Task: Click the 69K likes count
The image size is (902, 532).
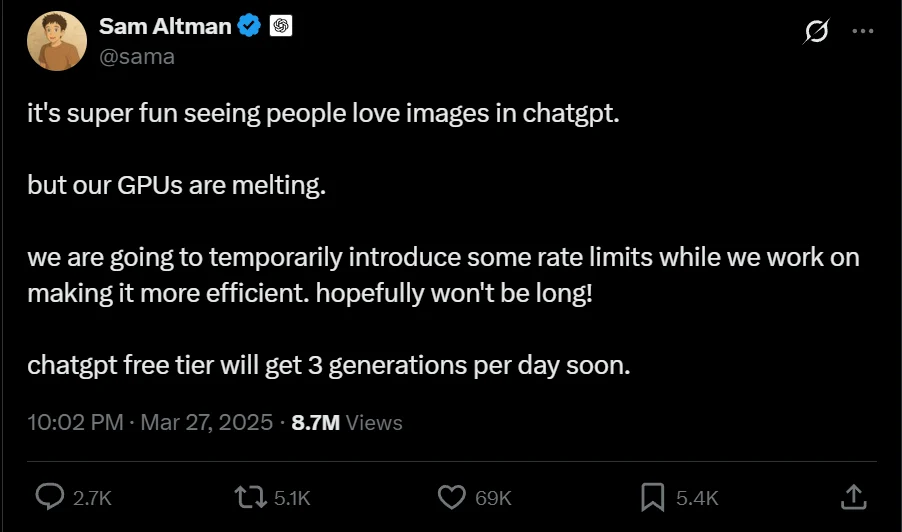Action: 493,497
